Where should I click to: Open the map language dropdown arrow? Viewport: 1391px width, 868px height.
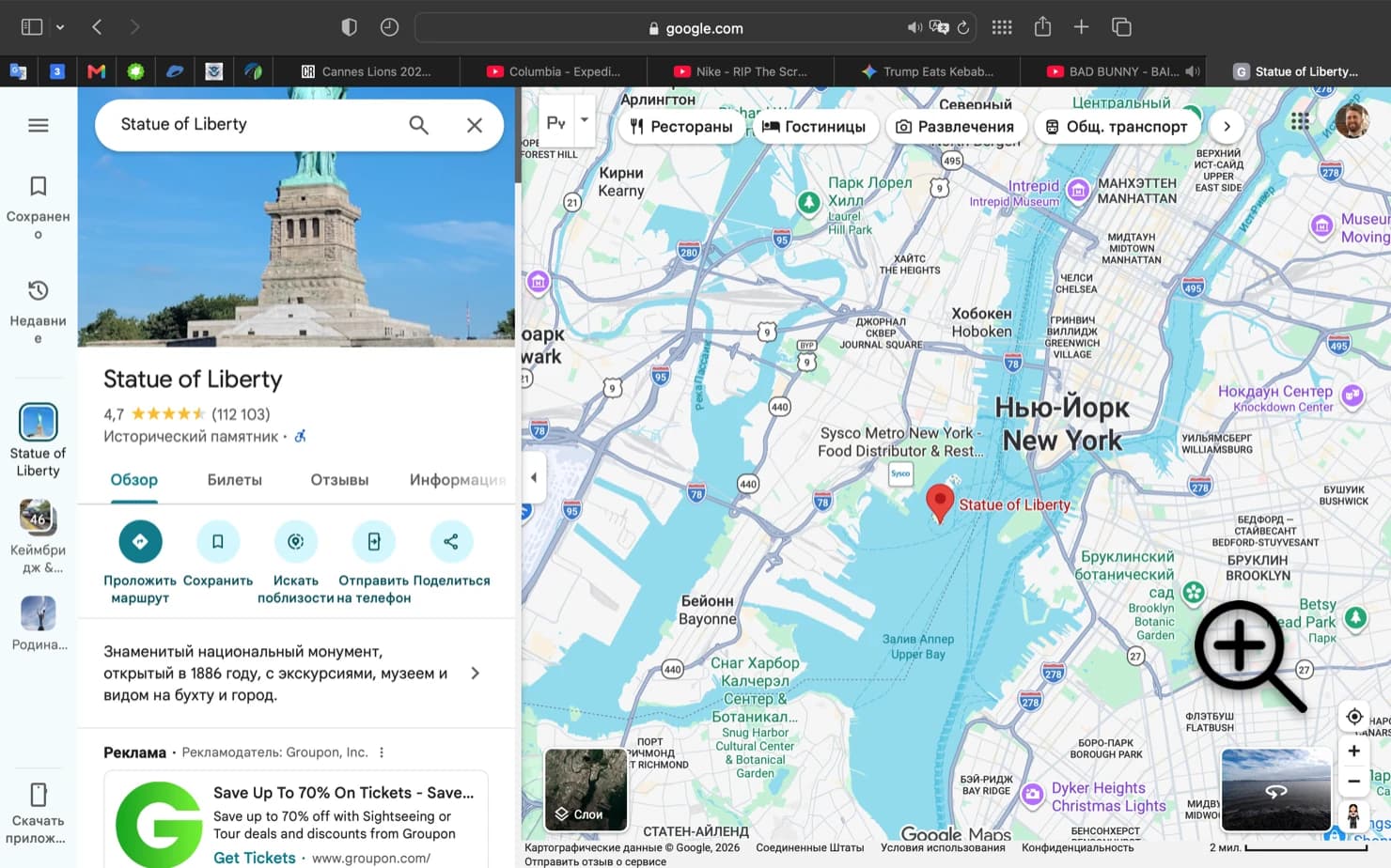pyautogui.click(x=585, y=120)
